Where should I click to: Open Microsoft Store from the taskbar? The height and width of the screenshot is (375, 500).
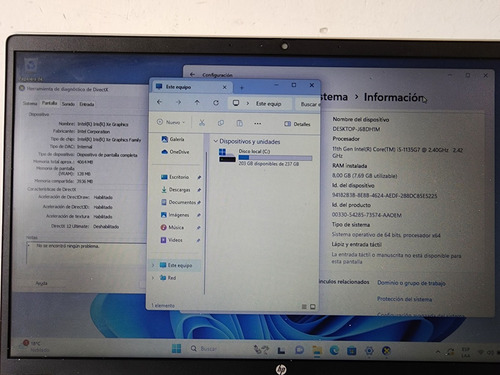coord(352,351)
